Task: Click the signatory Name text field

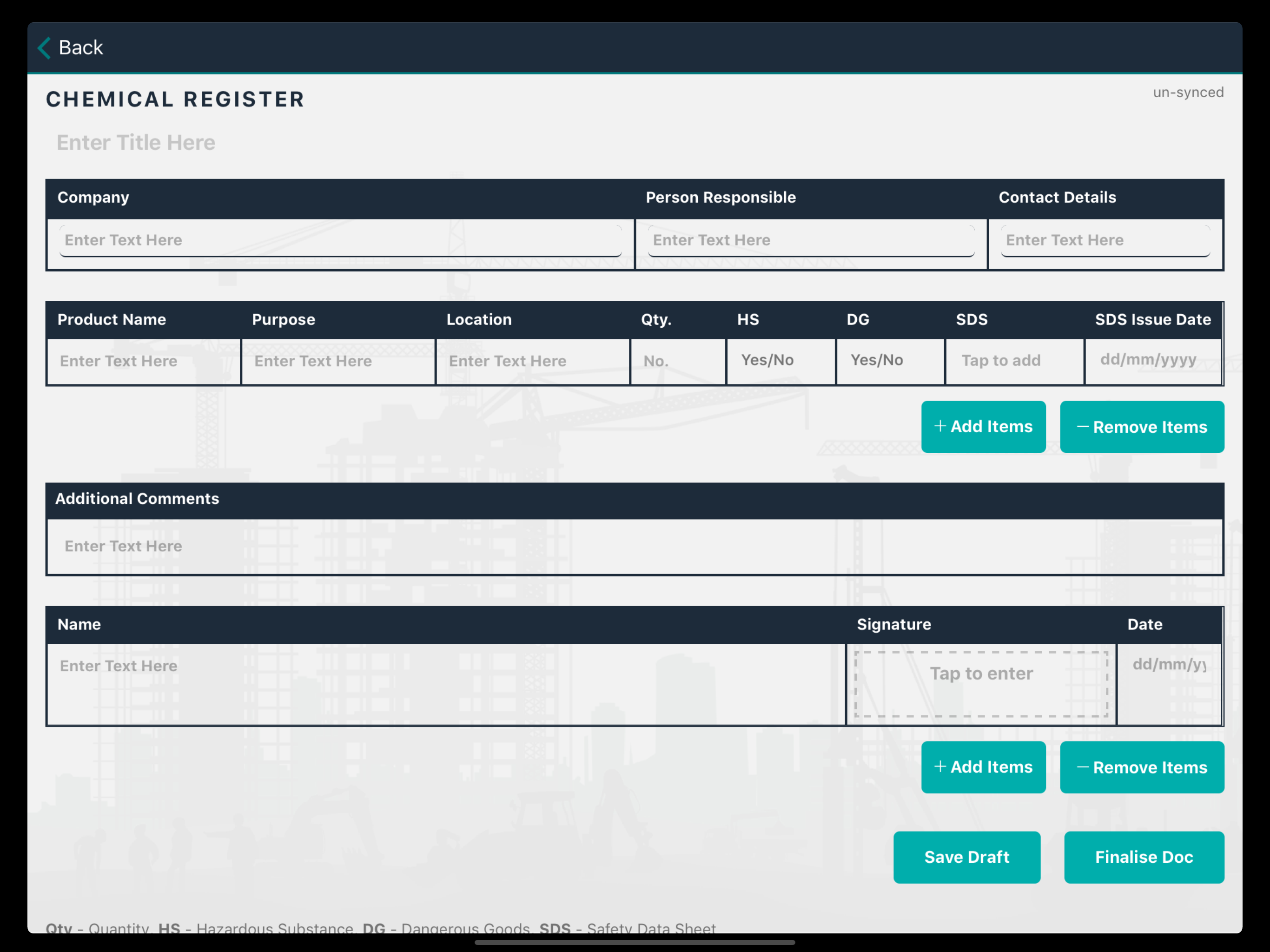Action: 446,684
